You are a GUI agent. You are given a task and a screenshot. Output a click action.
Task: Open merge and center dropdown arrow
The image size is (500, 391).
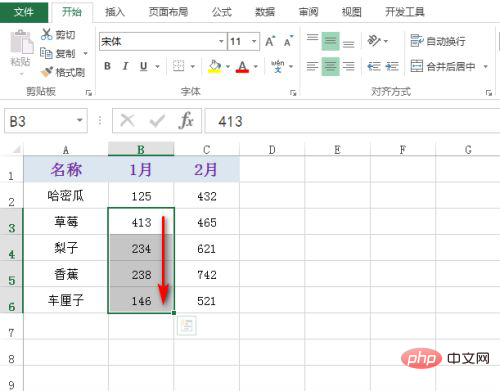(486, 67)
